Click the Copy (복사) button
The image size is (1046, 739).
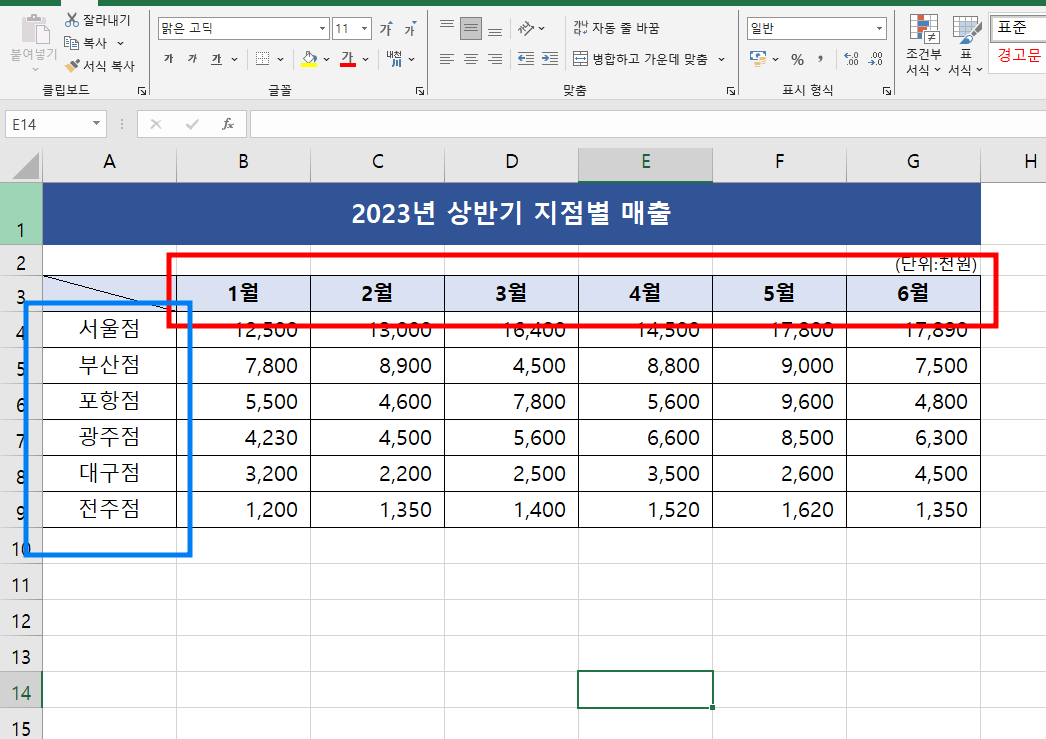click(x=85, y=43)
